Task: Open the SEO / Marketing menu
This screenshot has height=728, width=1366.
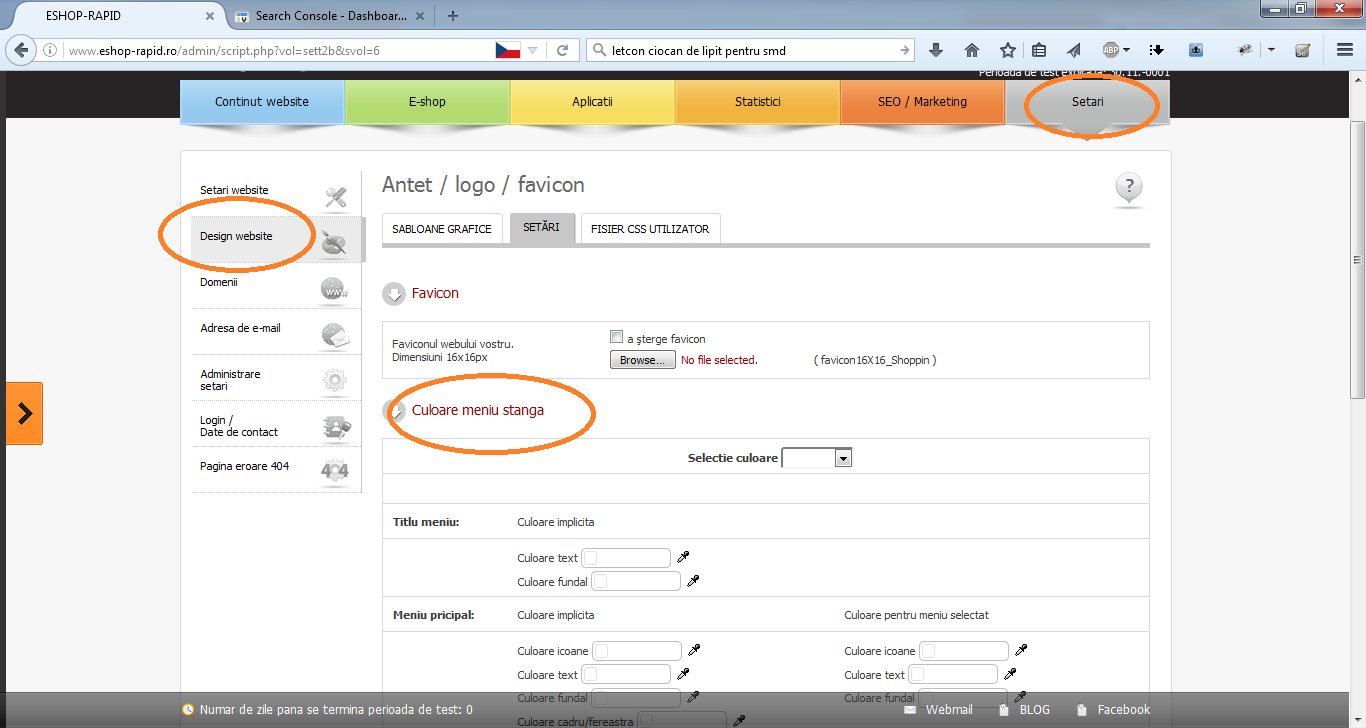Action: pyautogui.click(x=922, y=102)
